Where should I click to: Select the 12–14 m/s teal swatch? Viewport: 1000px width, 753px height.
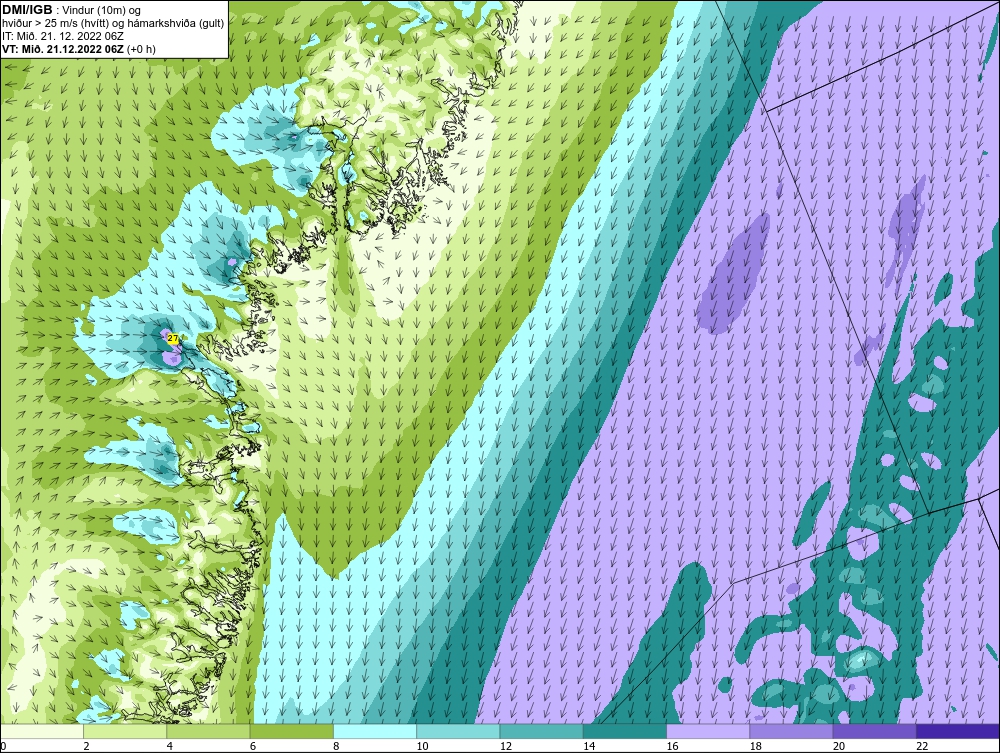541,731
